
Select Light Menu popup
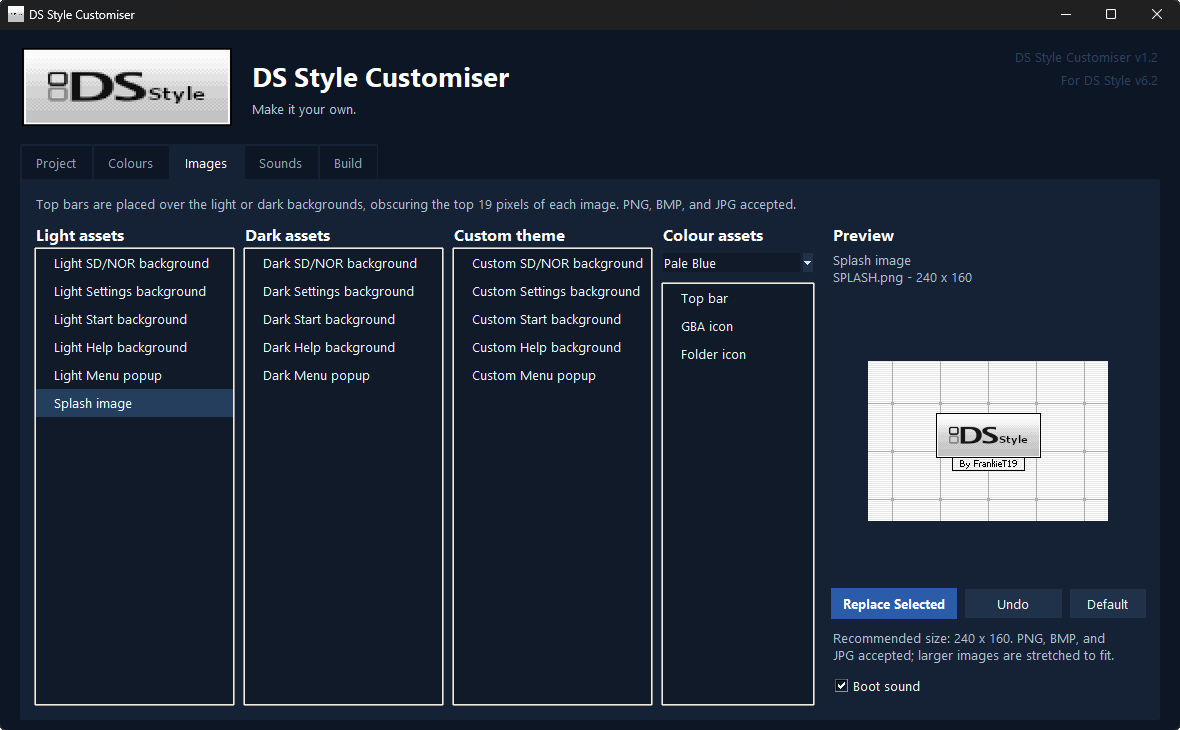(135, 375)
